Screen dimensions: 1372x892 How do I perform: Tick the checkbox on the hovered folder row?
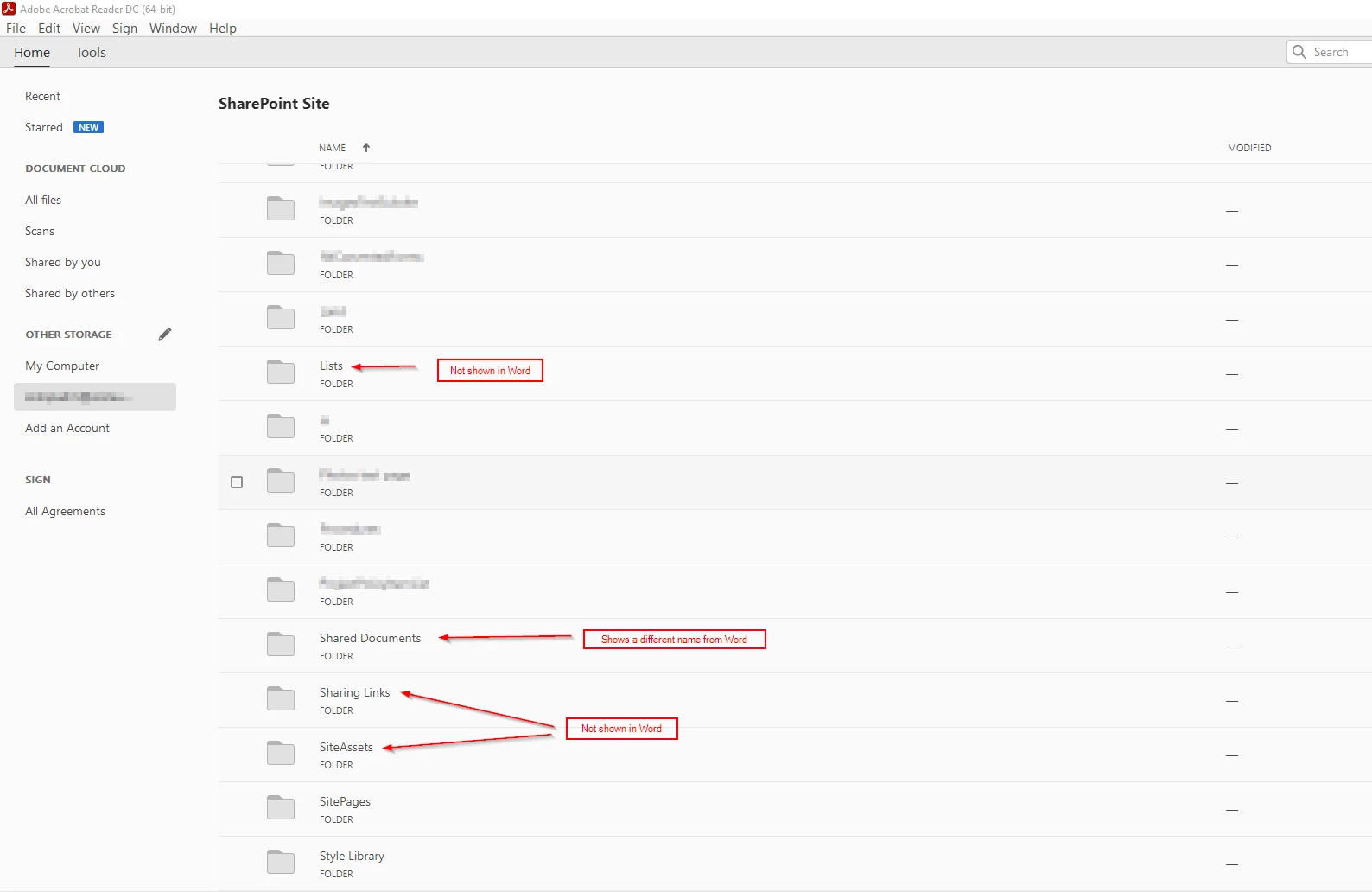237,482
